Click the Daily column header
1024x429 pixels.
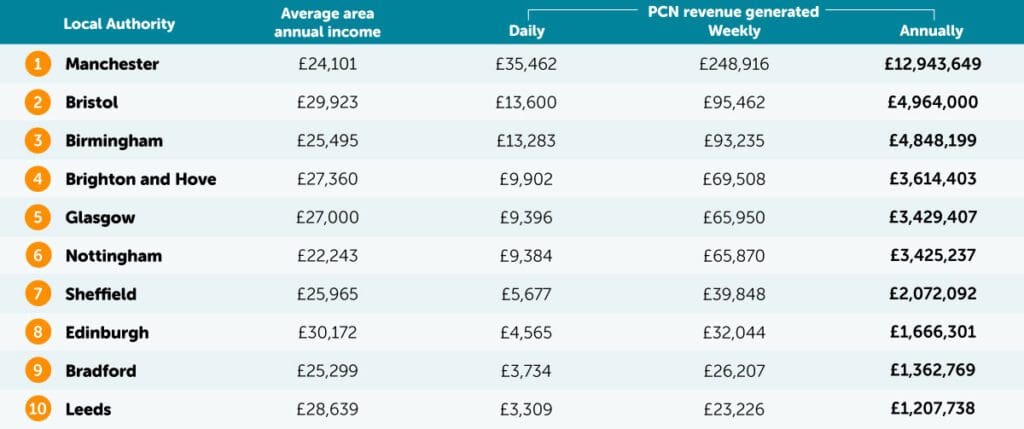pyautogui.click(x=527, y=31)
